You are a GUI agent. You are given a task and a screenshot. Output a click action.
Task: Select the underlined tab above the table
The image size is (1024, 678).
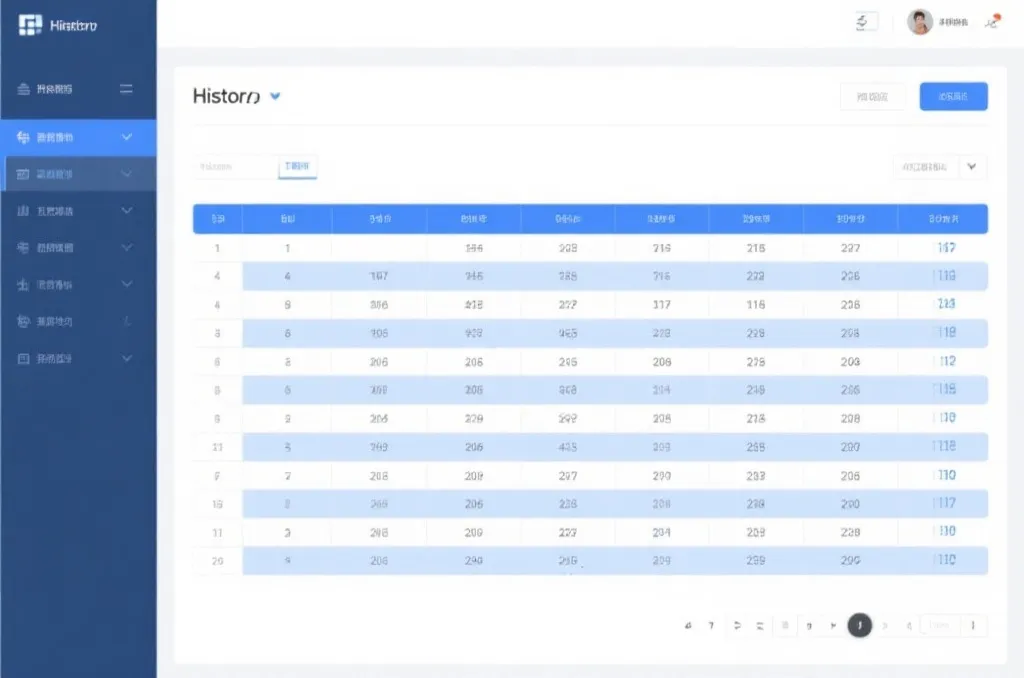[297, 167]
